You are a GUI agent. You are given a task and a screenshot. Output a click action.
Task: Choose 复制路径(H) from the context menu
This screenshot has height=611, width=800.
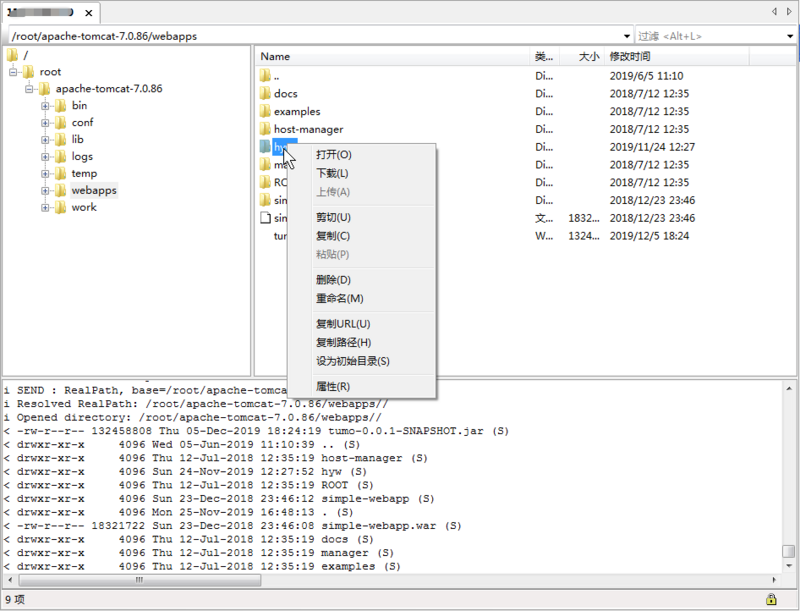point(343,343)
